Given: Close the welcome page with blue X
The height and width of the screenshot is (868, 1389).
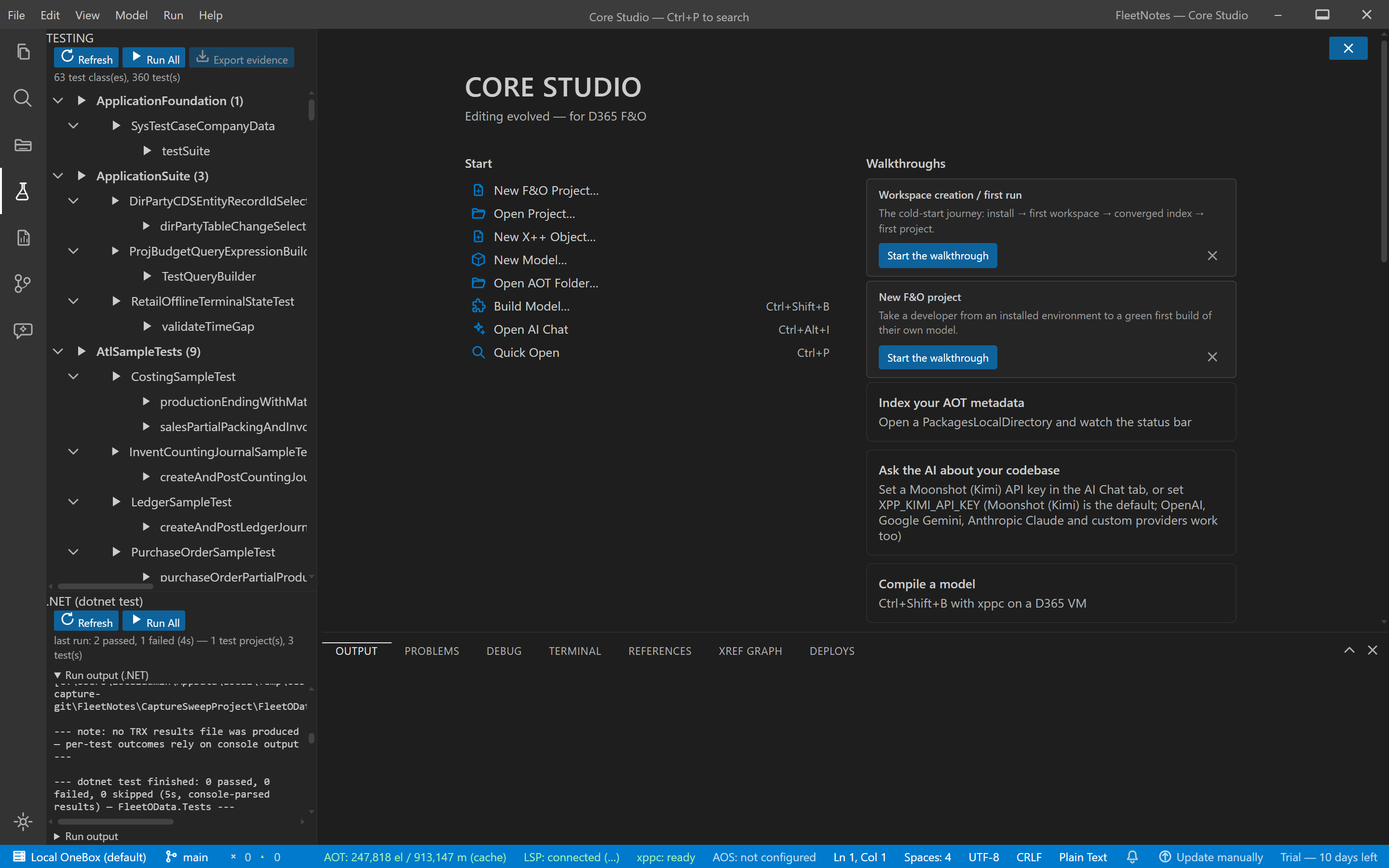Looking at the screenshot, I should (x=1348, y=48).
